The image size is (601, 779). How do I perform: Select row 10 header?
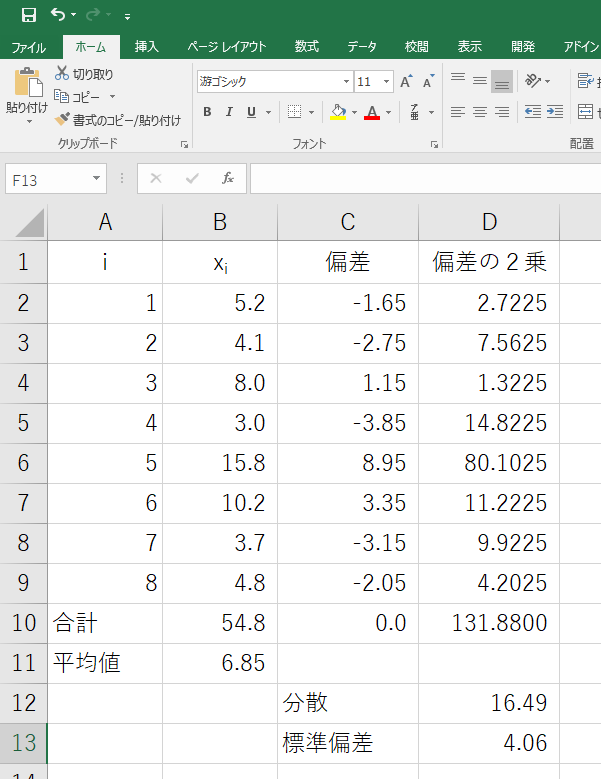point(23,623)
